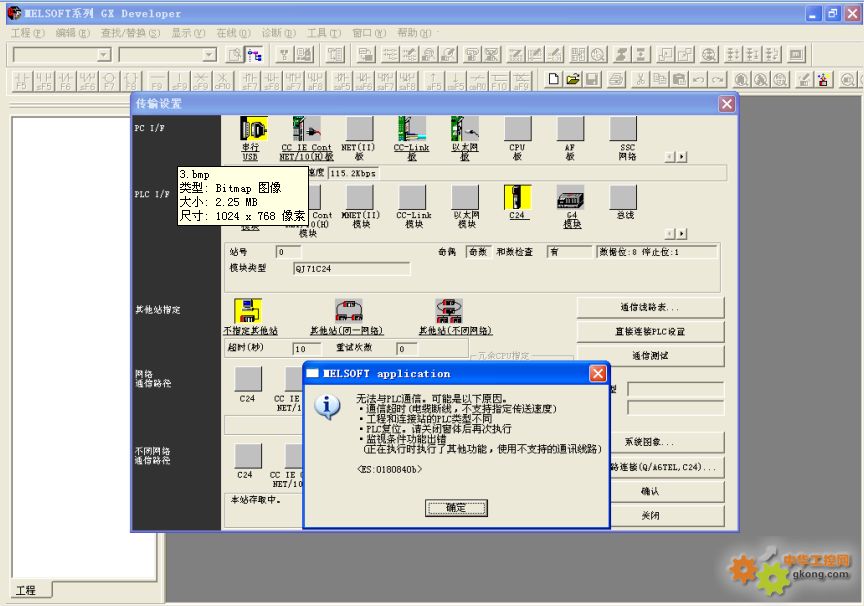864x606 pixels.
Task: Select the MNET(II) module icon in PLC I/F
Action: point(360,197)
